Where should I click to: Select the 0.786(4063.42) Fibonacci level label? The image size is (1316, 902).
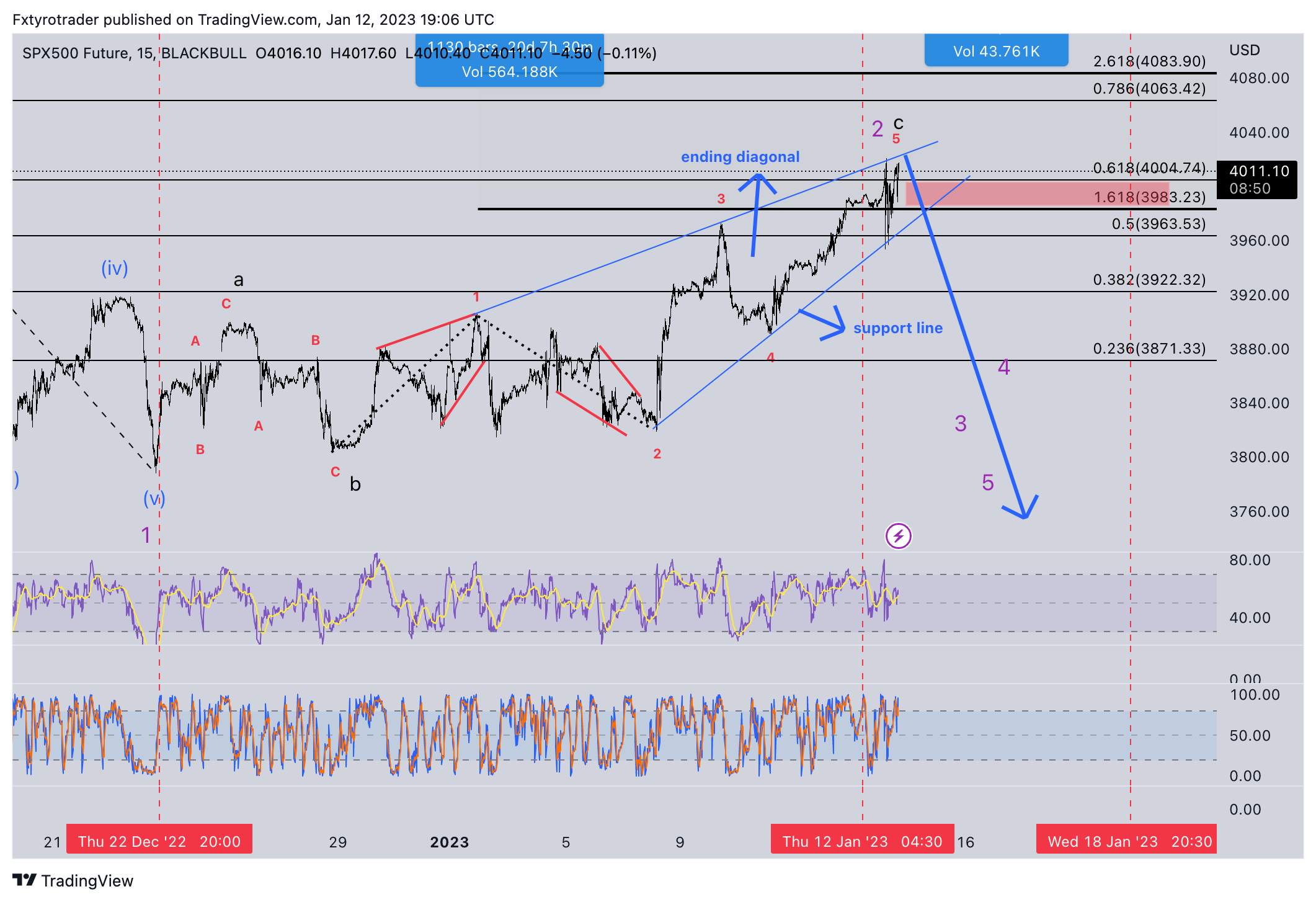[x=1150, y=89]
